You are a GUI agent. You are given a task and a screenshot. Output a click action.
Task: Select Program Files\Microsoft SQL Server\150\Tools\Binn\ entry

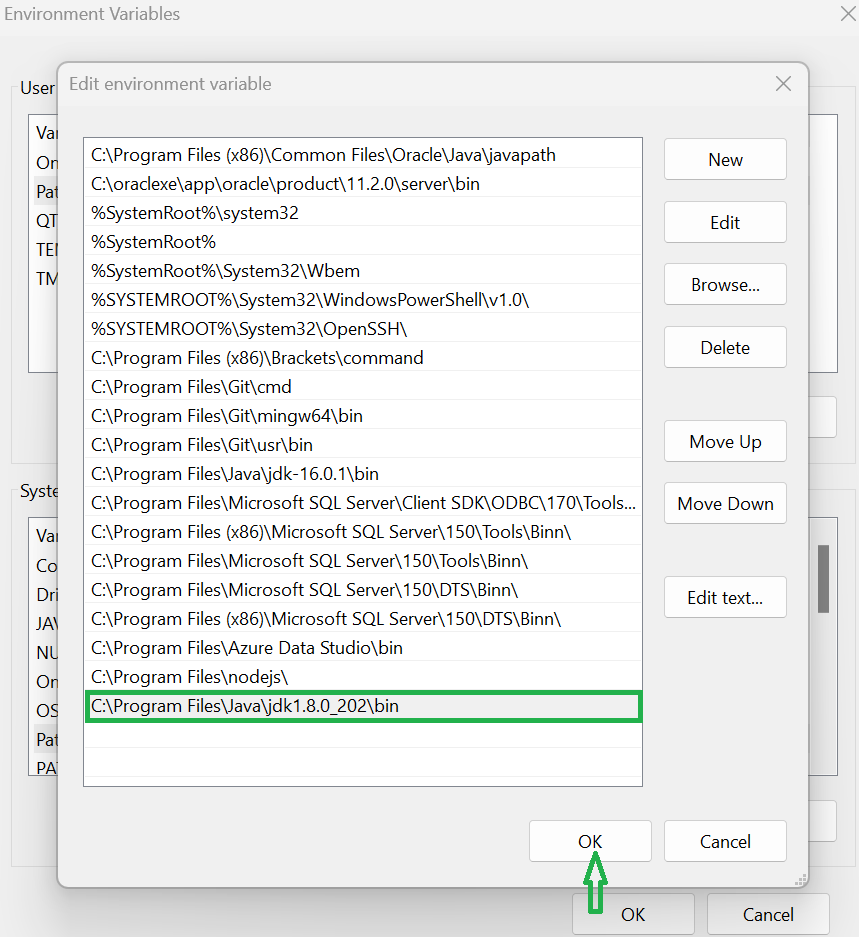tap(363, 561)
